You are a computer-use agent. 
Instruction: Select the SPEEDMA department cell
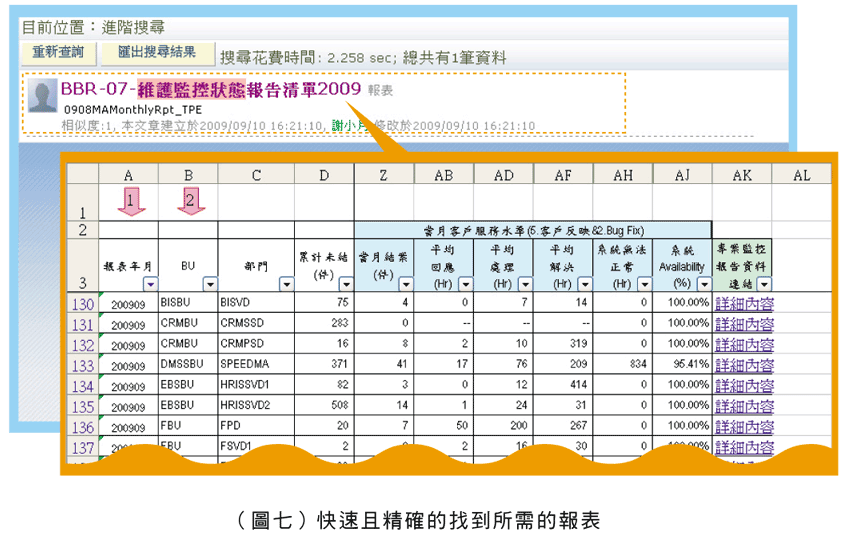255,365
